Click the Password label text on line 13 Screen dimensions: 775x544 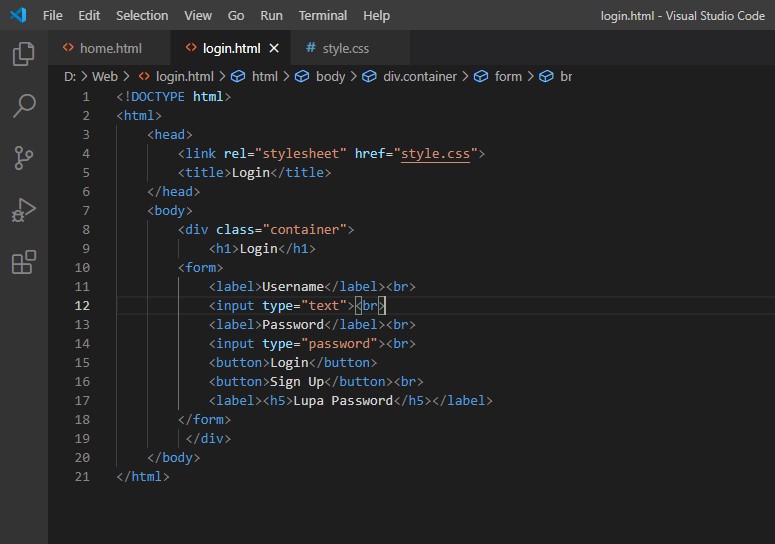coord(293,325)
